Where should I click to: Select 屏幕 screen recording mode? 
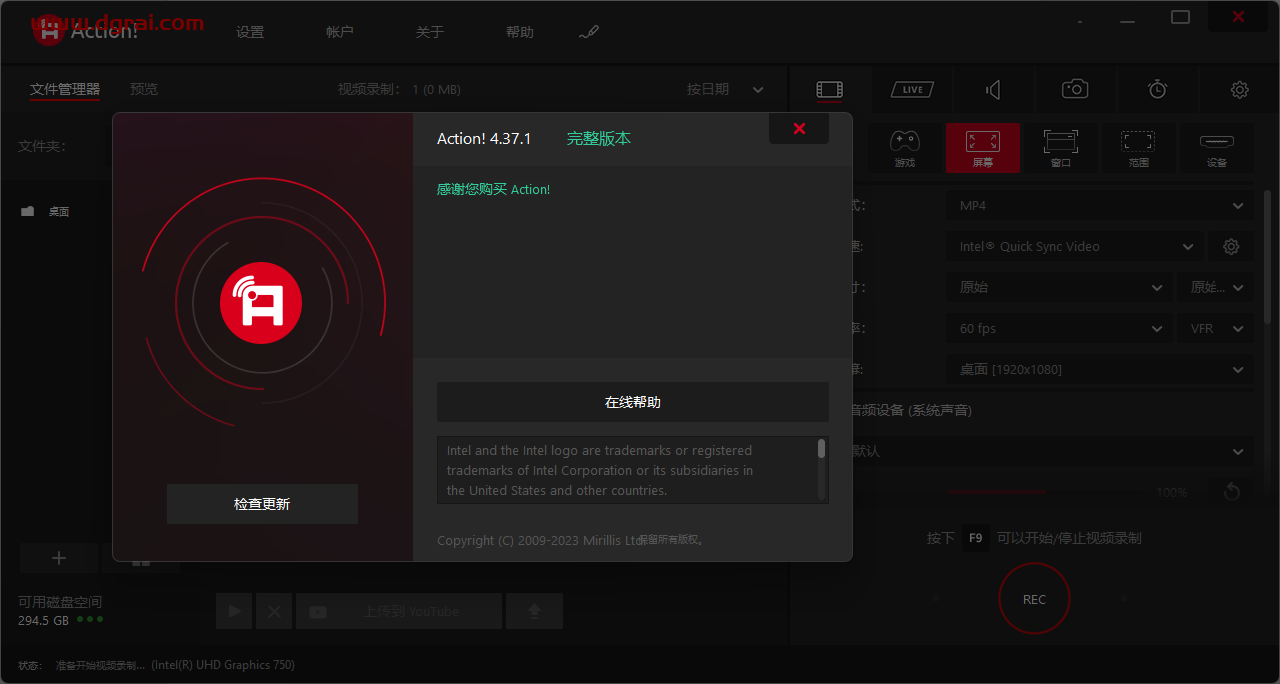coord(983,148)
